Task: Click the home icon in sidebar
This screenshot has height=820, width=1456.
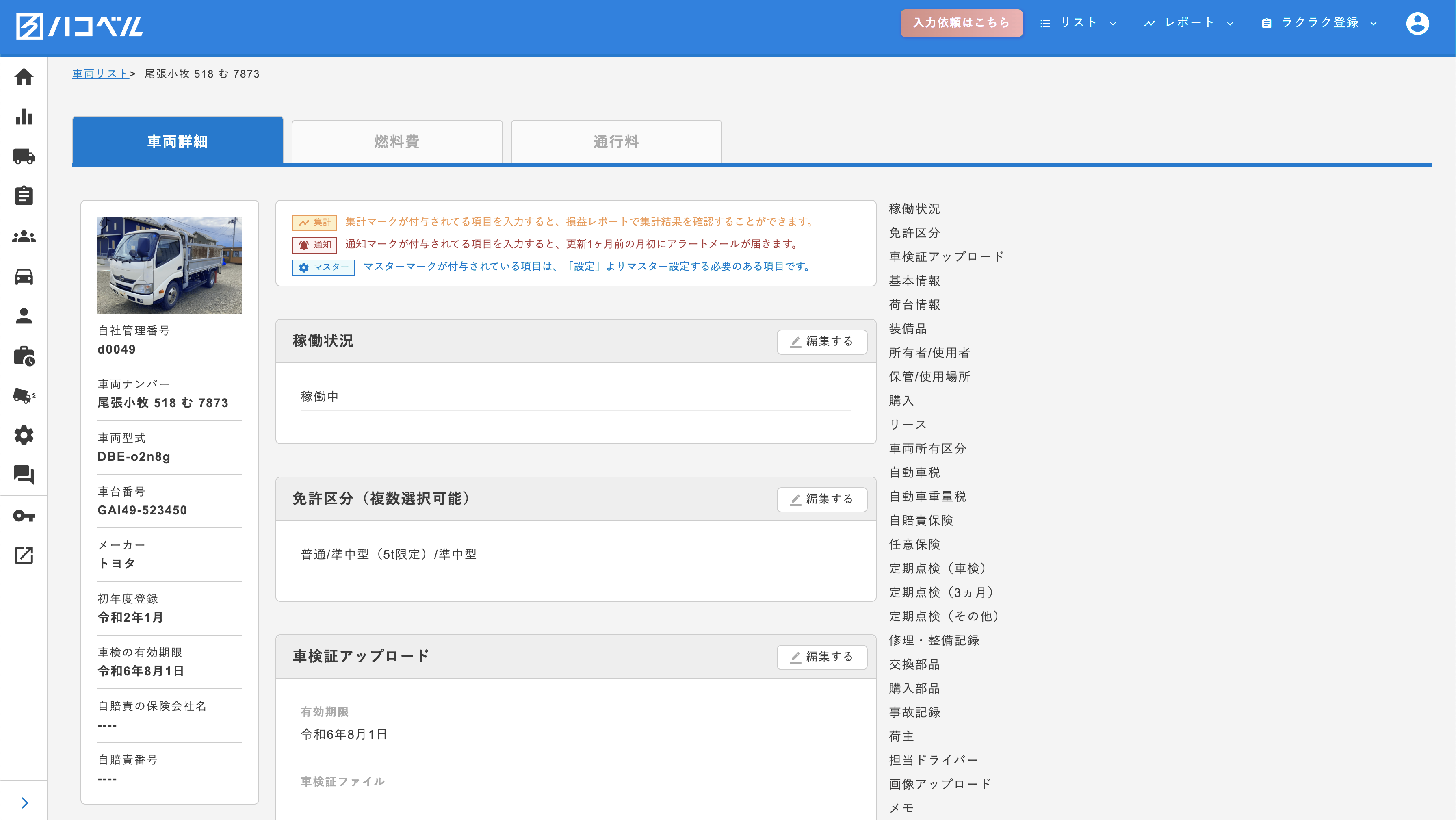Action: click(x=24, y=76)
